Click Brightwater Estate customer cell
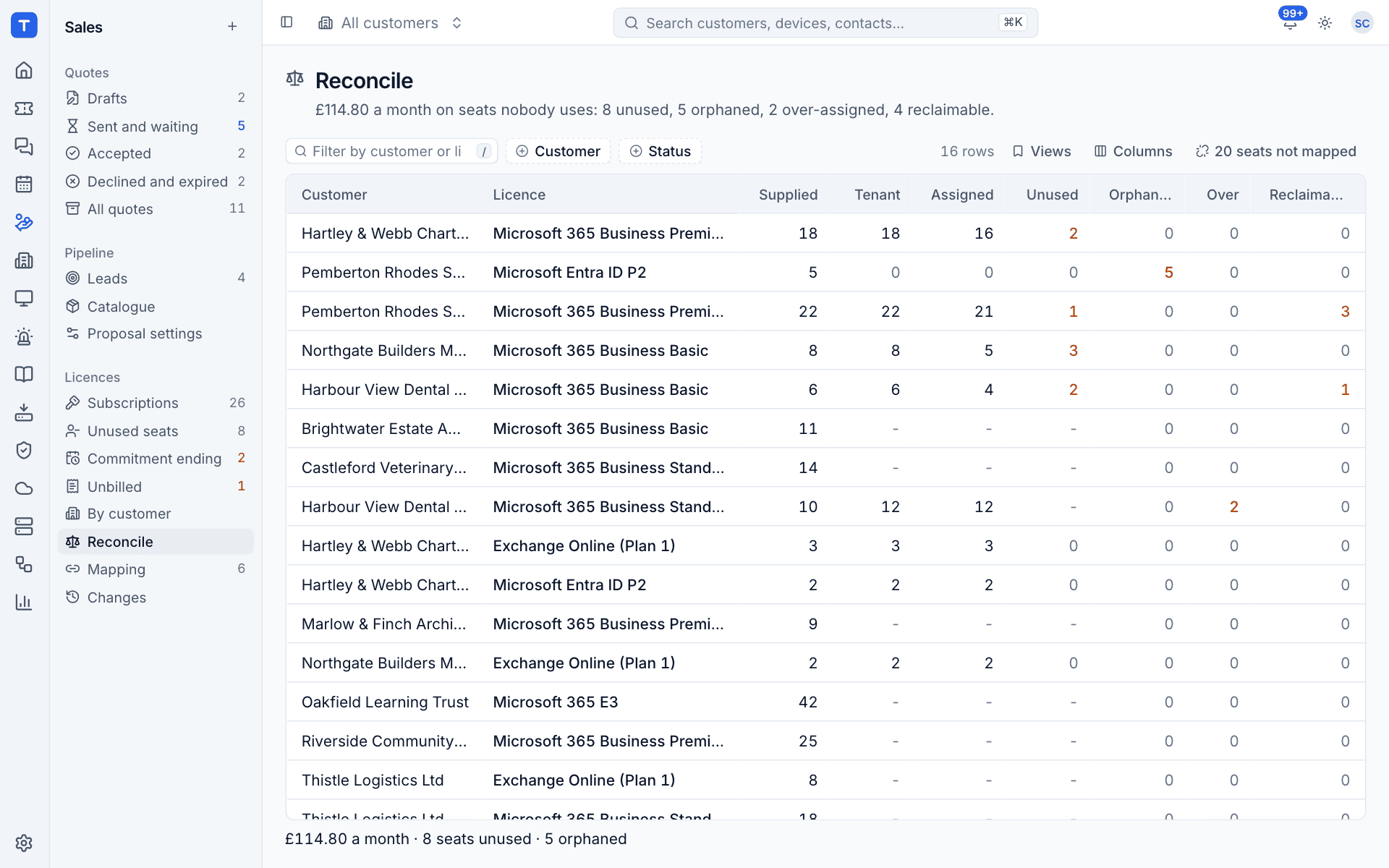 point(381,428)
